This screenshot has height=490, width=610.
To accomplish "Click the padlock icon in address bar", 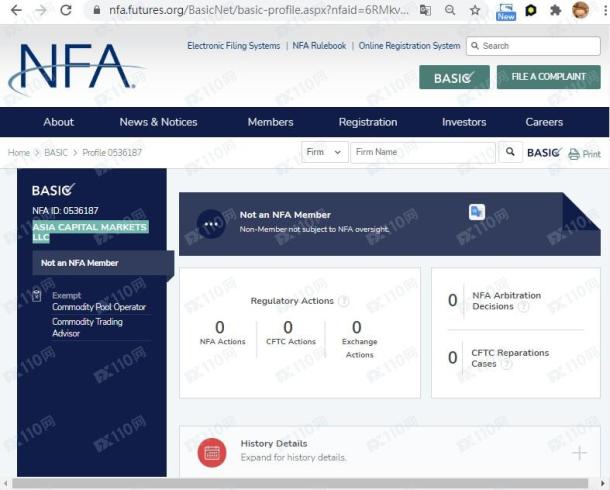I will [x=97, y=10].
